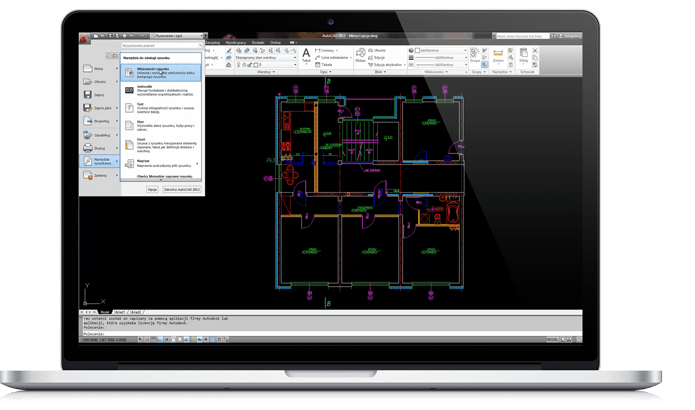Toggle layer 0 padlock lock icon
695x410 pixels.
250,65
